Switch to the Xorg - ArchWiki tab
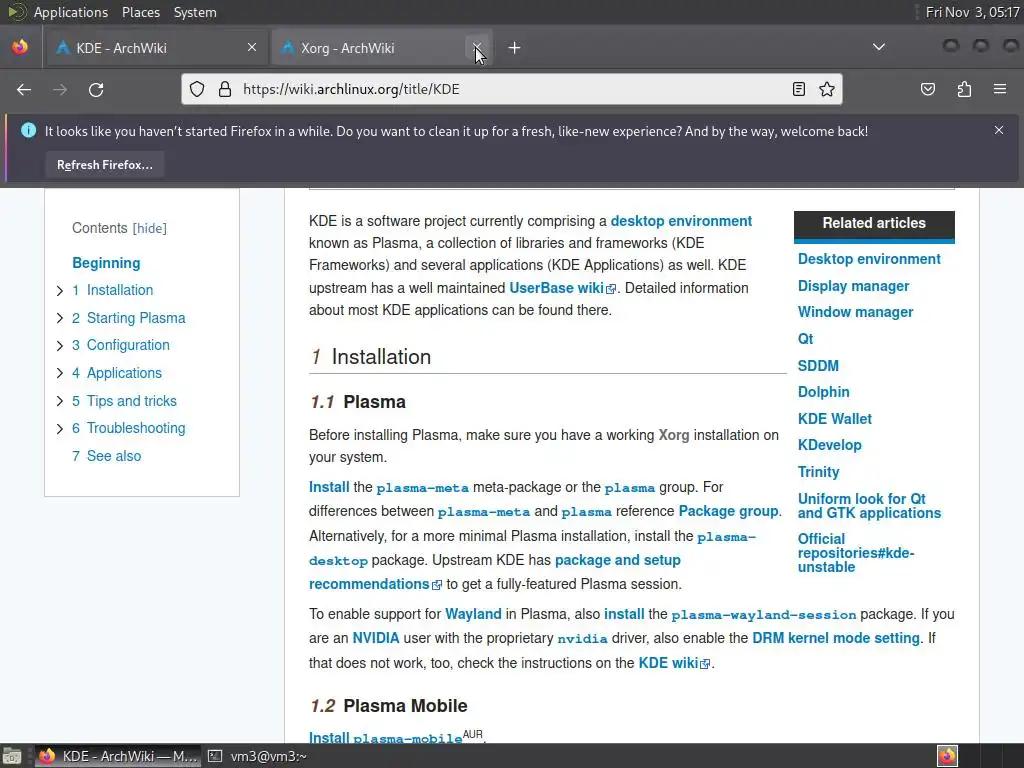This screenshot has height=768, width=1024. (x=381, y=48)
